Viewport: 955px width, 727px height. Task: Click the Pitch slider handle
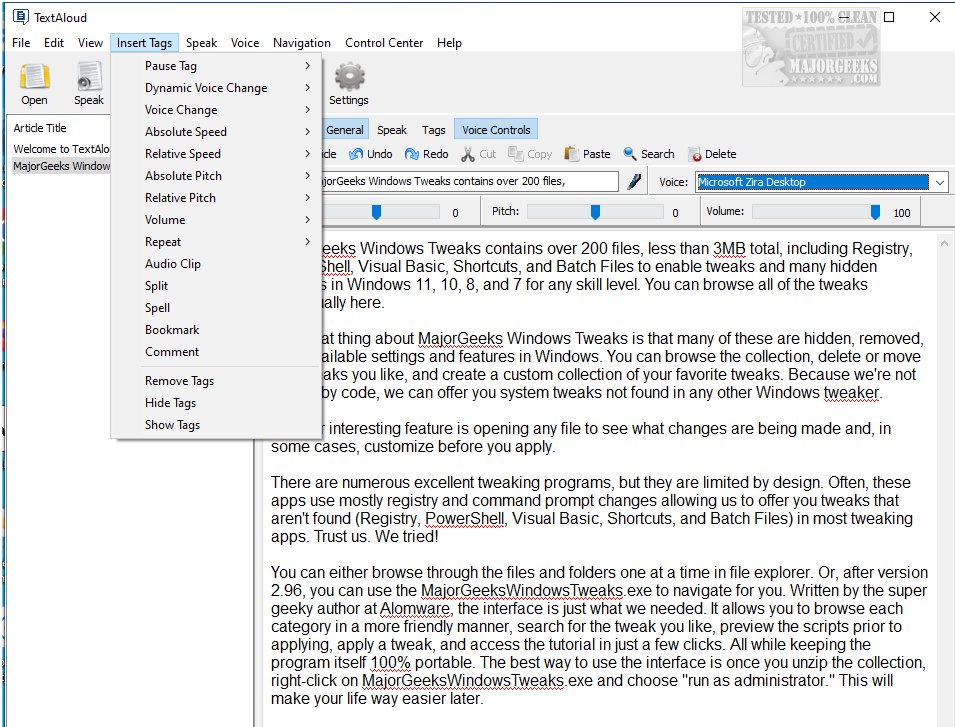click(x=595, y=211)
